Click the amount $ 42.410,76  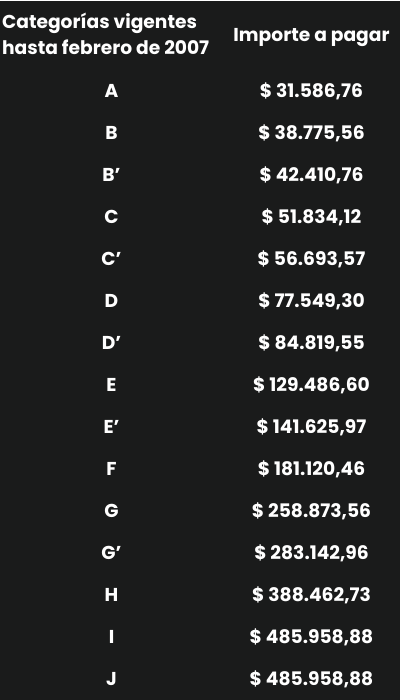click(311, 175)
